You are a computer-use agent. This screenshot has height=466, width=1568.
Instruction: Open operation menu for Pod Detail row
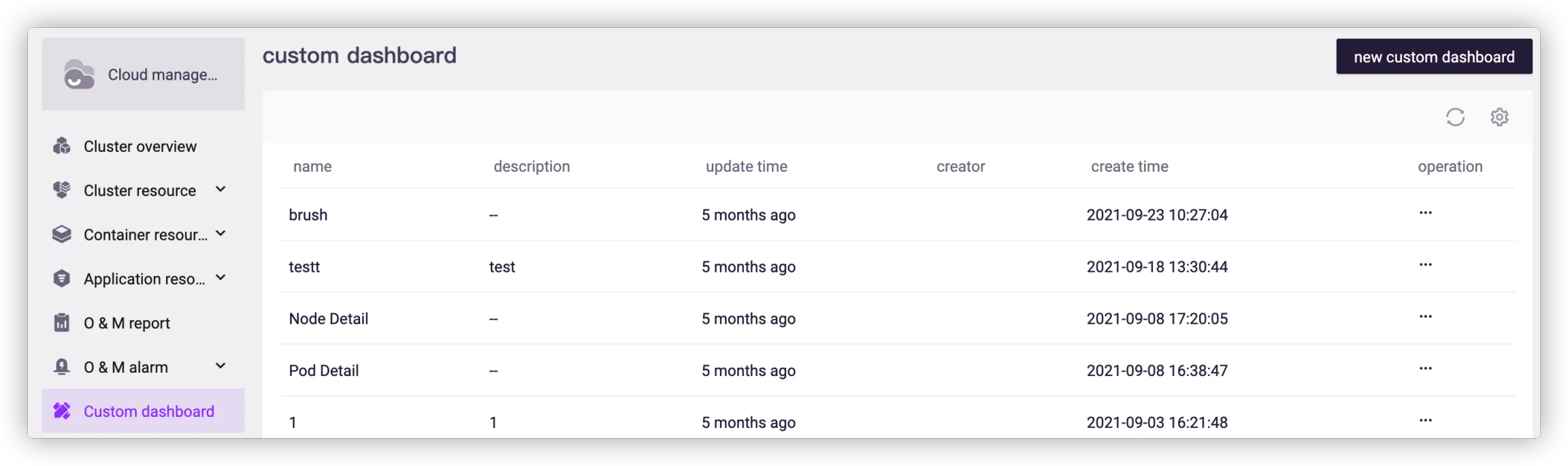point(1426,369)
